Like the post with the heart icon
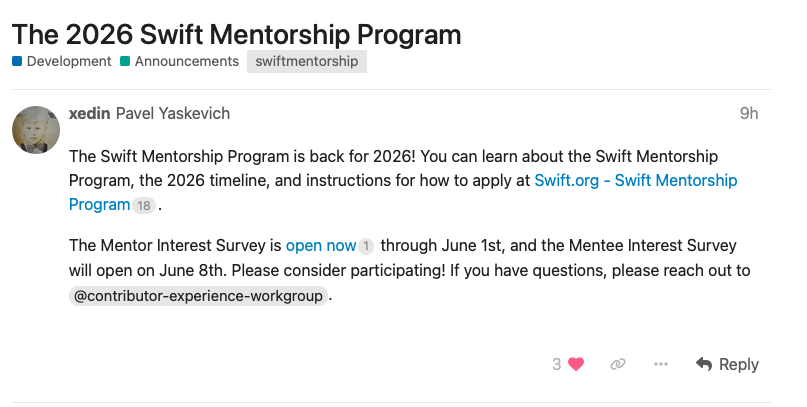Image resolution: width=807 pixels, height=407 pixels. [576, 364]
